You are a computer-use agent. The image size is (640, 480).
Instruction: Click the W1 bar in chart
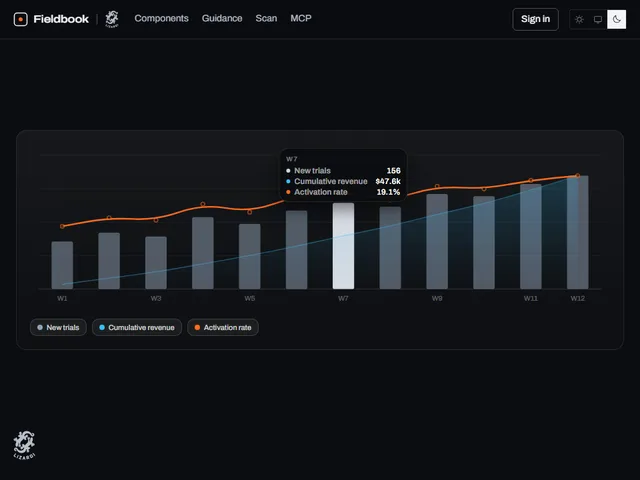62,265
